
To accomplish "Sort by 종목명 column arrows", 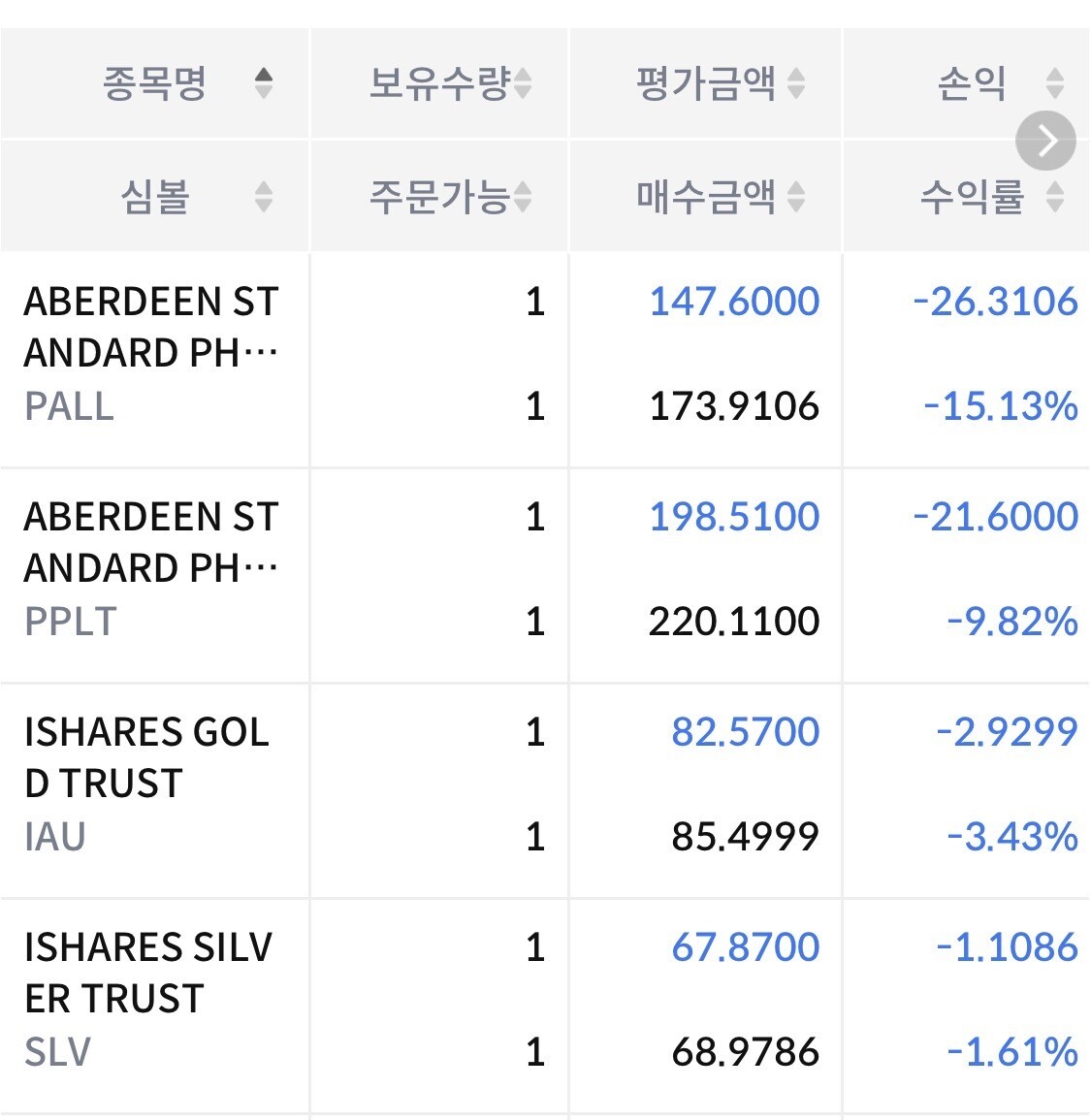I will (x=264, y=82).
